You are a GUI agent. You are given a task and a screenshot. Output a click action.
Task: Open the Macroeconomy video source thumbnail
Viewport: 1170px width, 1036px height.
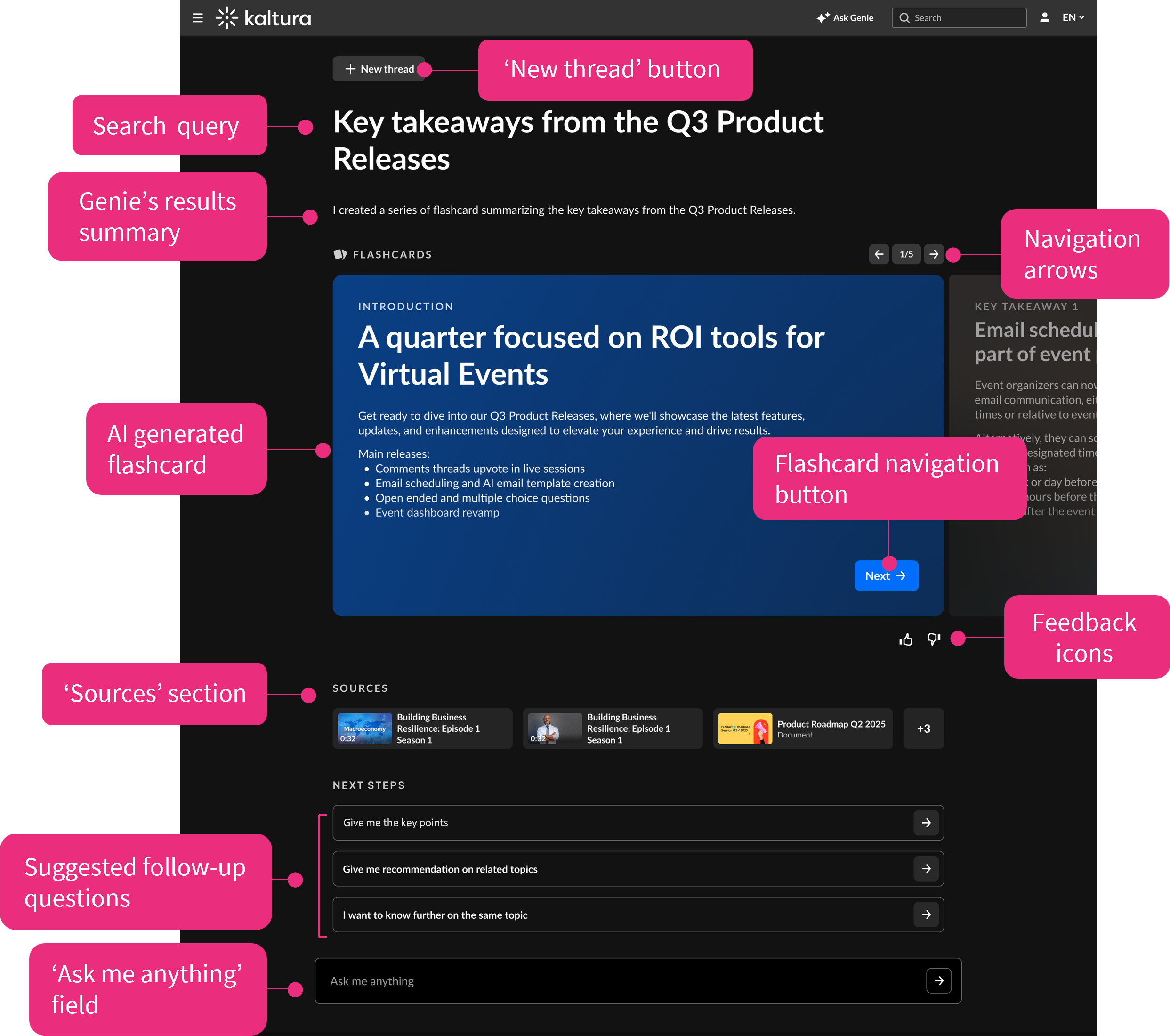coord(364,728)
